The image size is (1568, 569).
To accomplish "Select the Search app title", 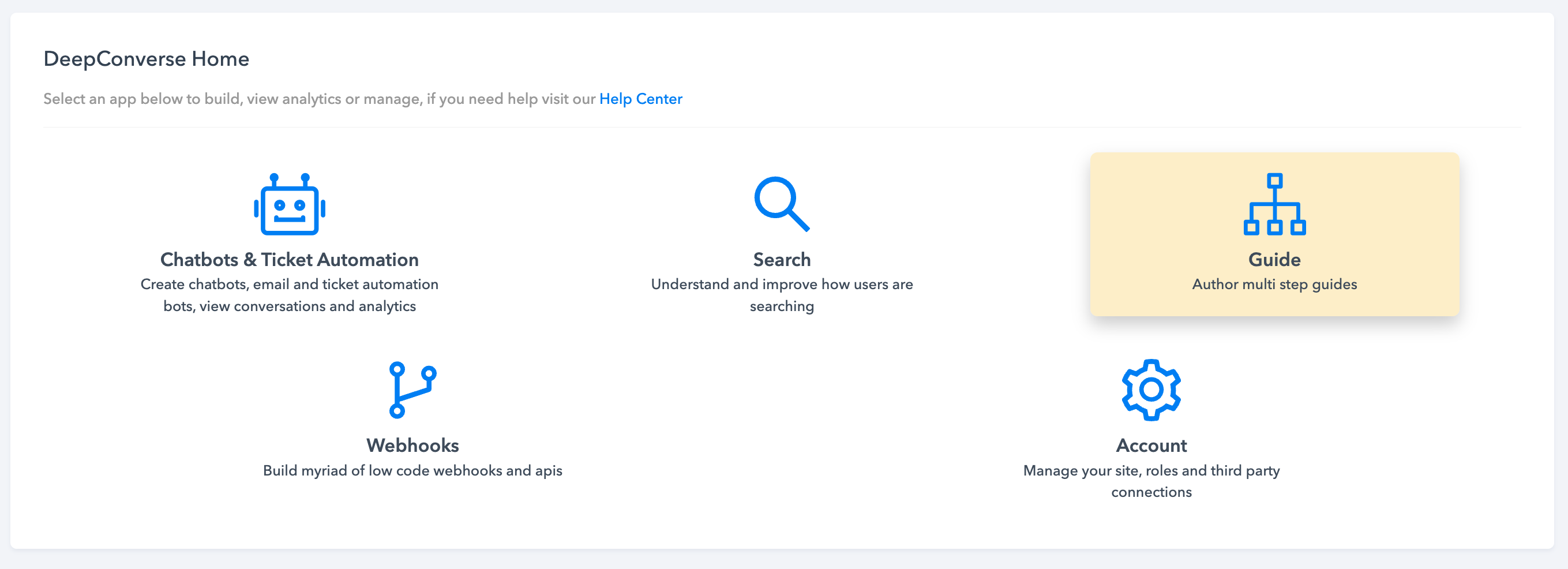I will click(x=782, y=260).
